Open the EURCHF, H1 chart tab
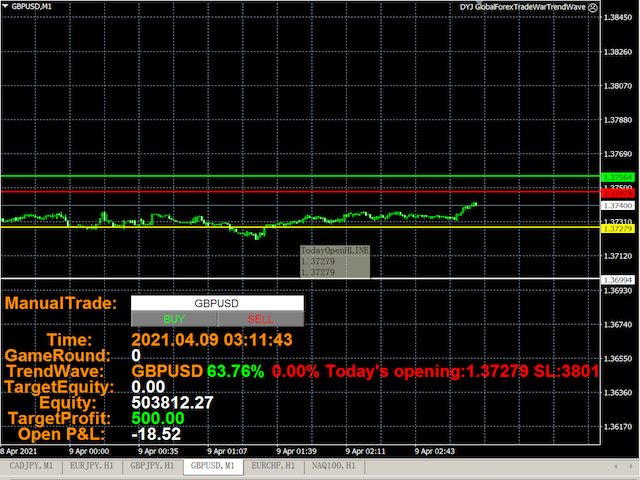This screenshot has width=640, height=480. click(273, 466)
